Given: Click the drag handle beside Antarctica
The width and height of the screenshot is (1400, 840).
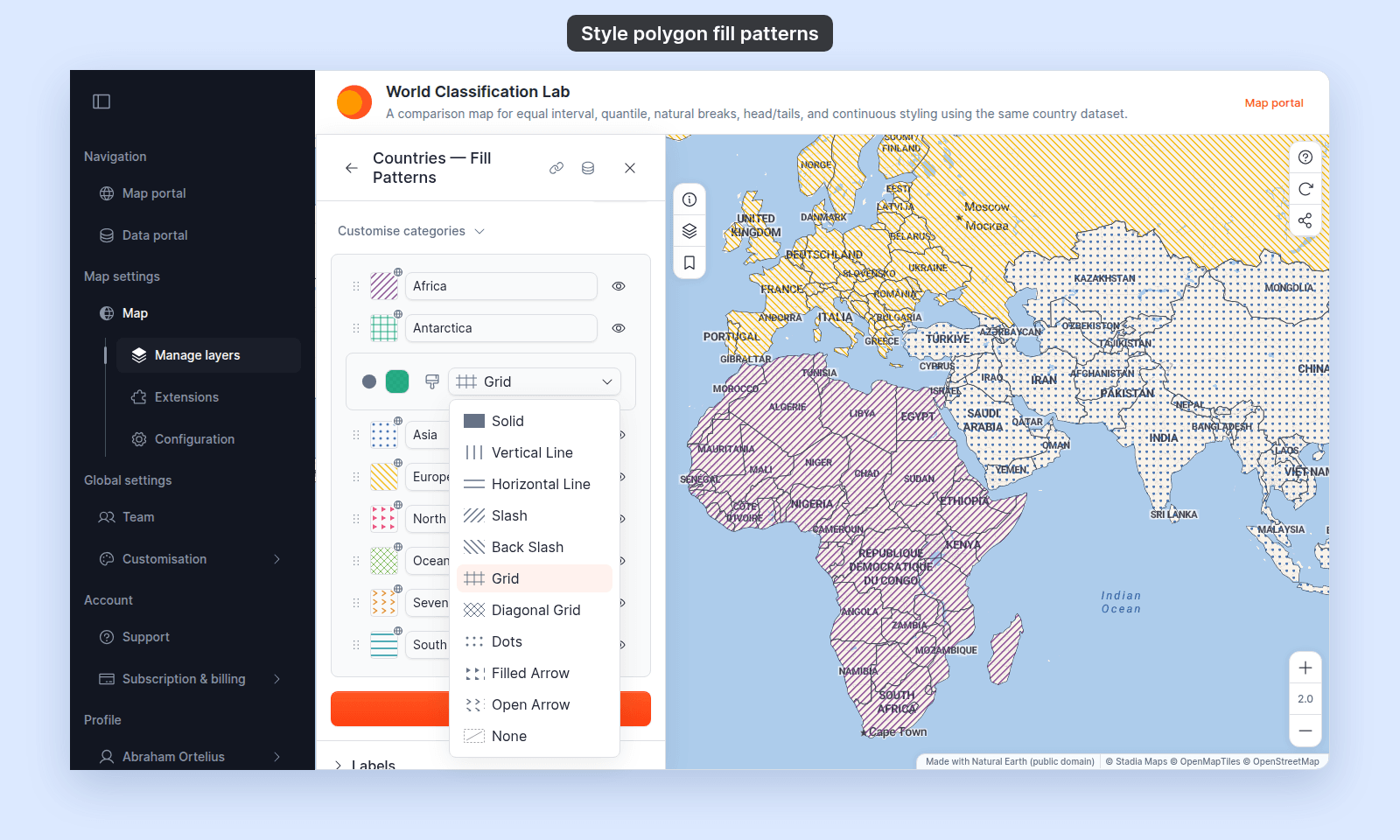Looking at the screenshot, I should point(356,328).
